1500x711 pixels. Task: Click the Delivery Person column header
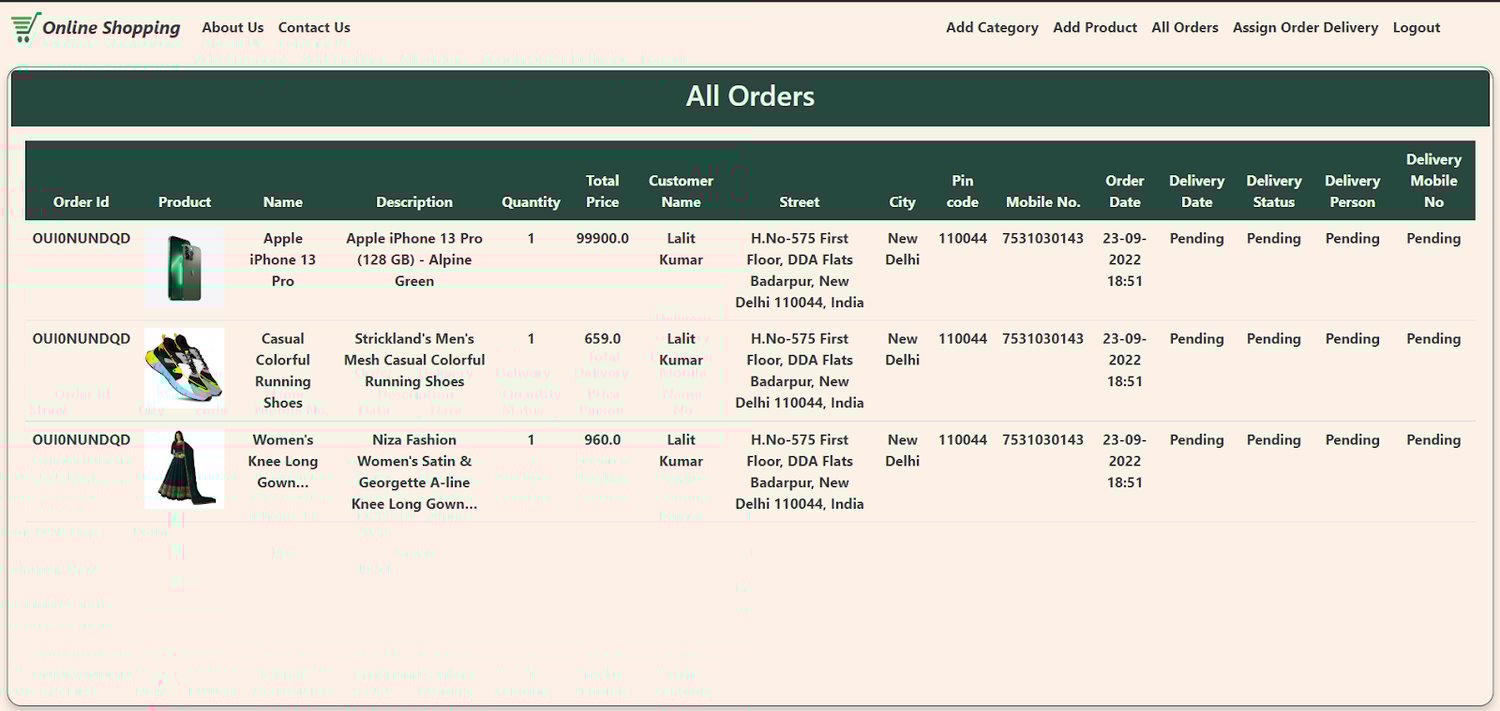[x=1352, y=191]
